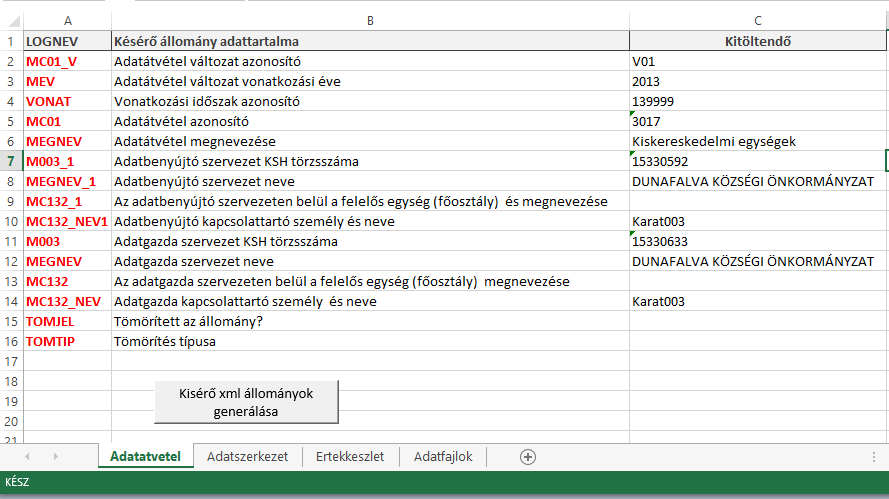Click cell containing MEGNEV_1
Image resolution: width=889 pixels, height=499 pixels.
click(67, 181)
